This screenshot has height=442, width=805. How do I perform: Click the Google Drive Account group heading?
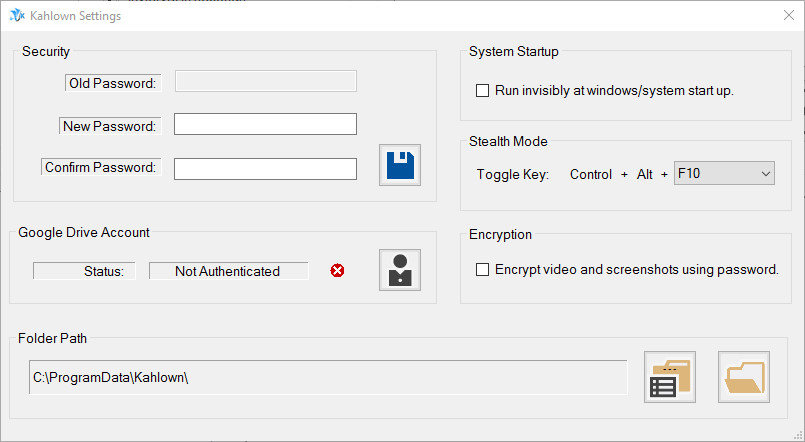click(84, 233)
